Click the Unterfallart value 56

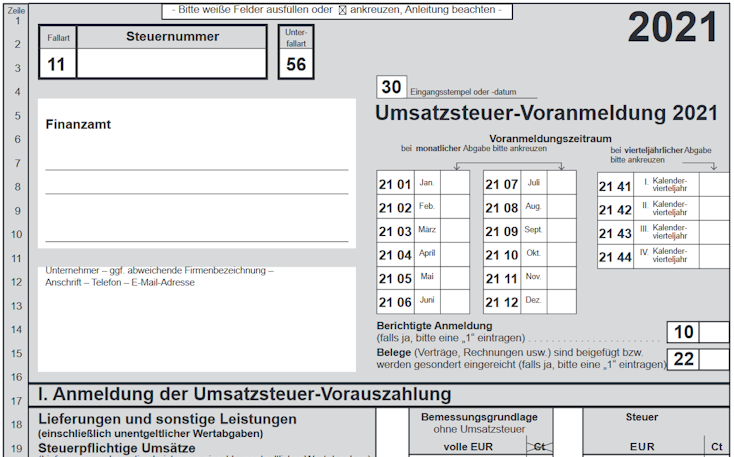tap(296, 64)
